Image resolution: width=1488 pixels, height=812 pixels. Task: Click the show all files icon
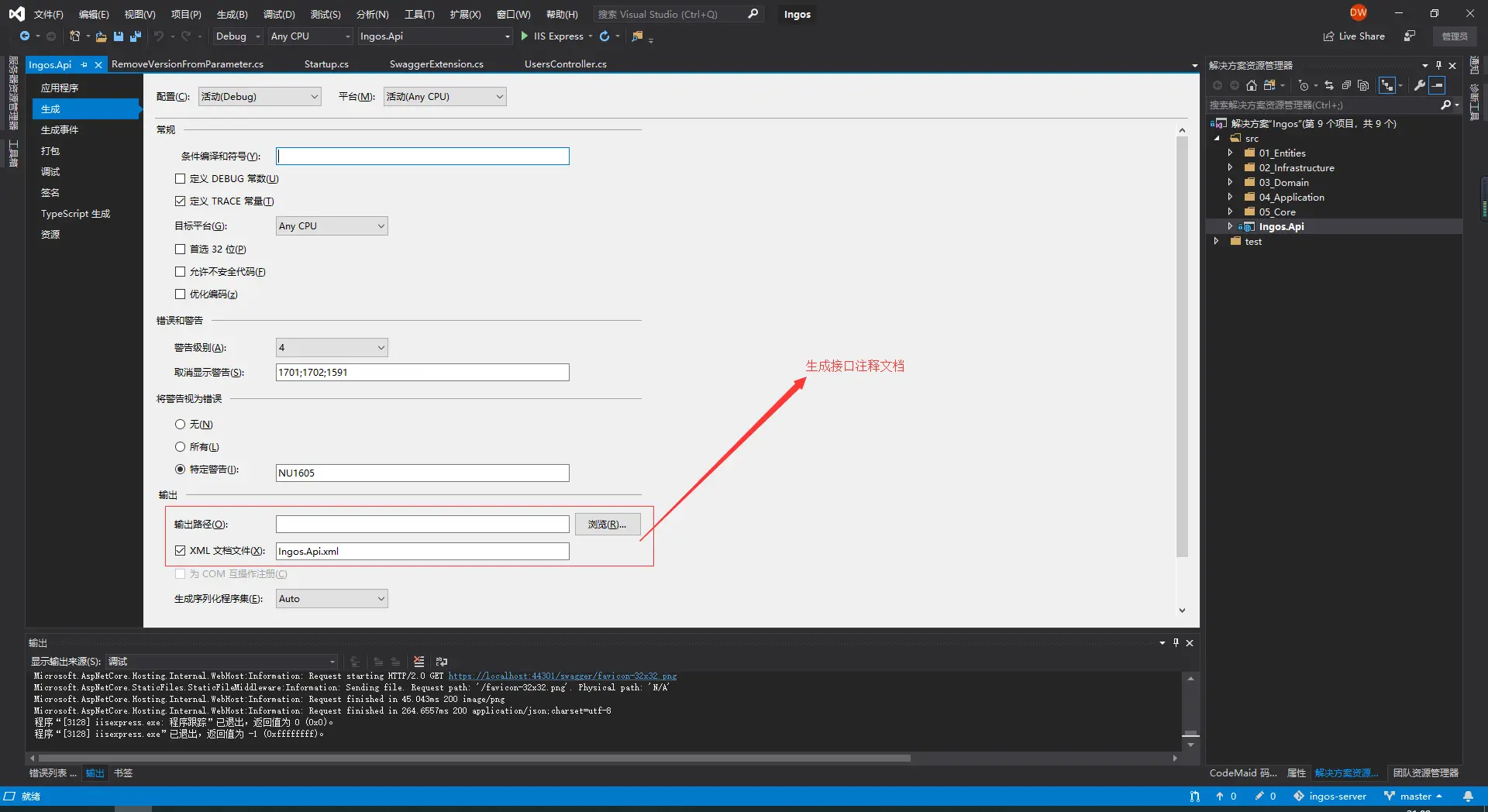[1363, 85]
